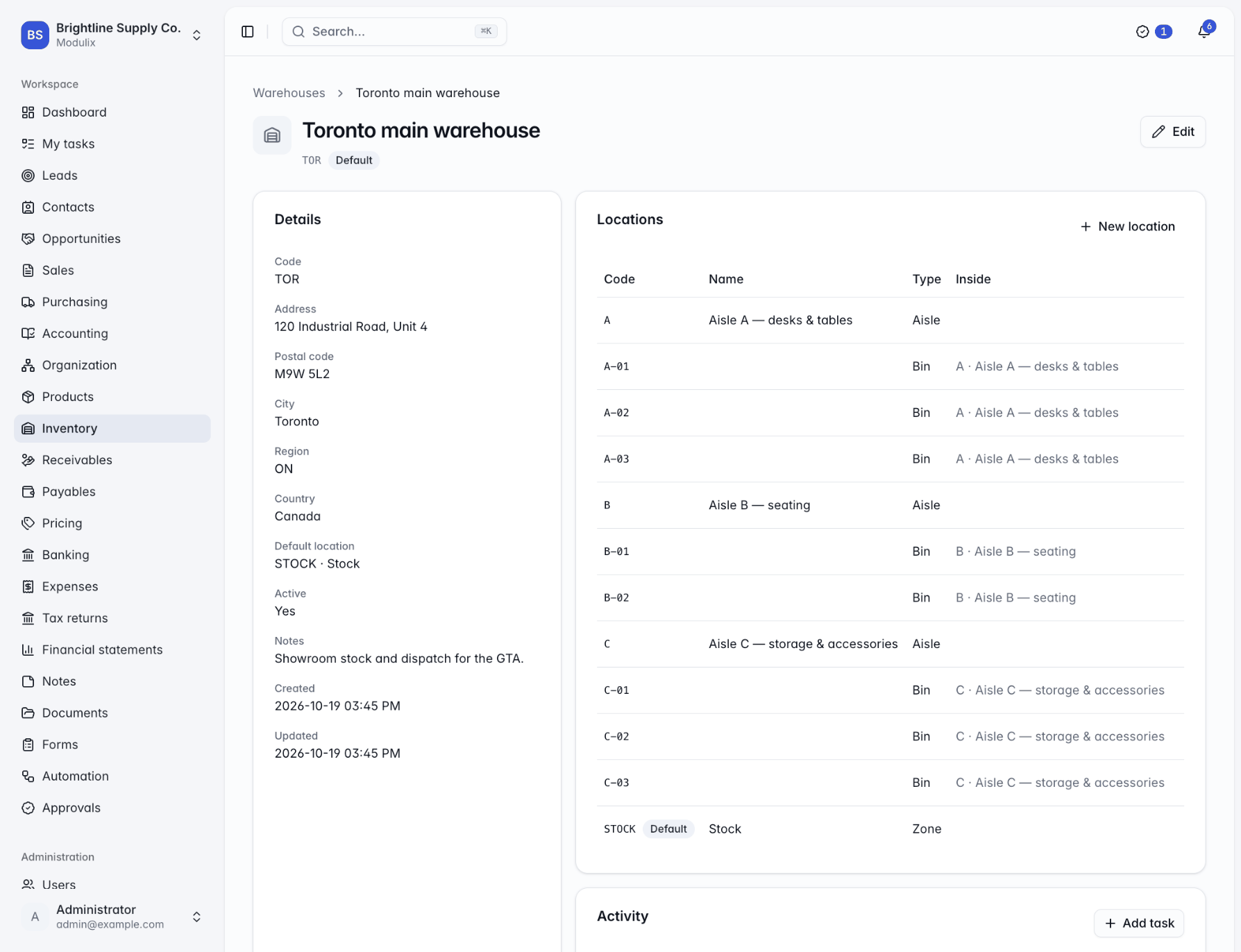Viewport: 1241px width, 952px height.
Task: Click the Automation workflow icon
Action: click(x=28, y=776)
